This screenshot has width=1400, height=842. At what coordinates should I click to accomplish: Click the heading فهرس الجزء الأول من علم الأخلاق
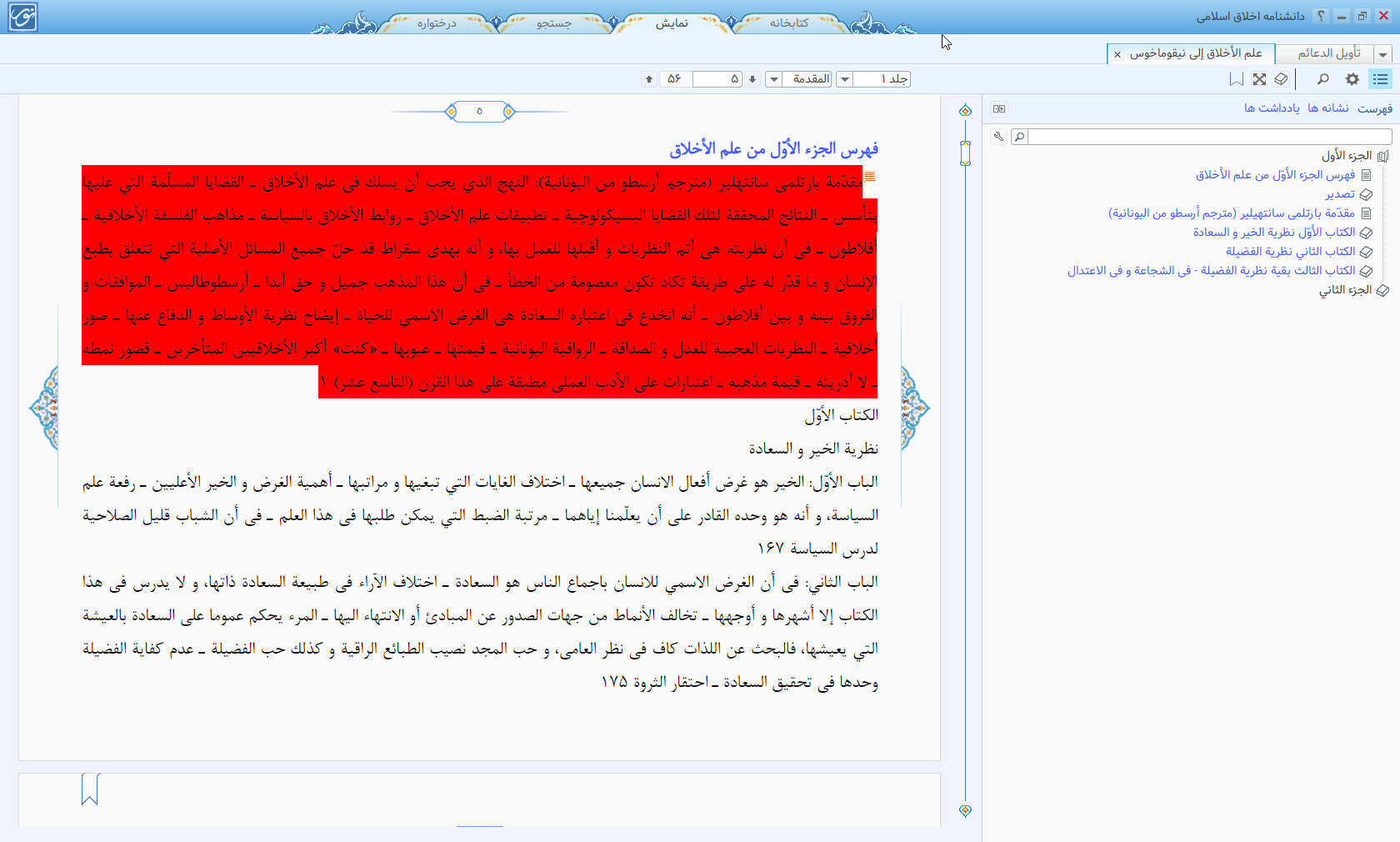pos(773,149)
